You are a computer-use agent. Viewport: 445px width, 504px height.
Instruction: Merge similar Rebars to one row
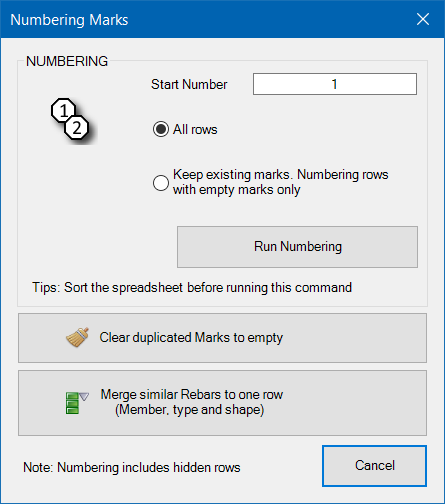tap(222, 403)
